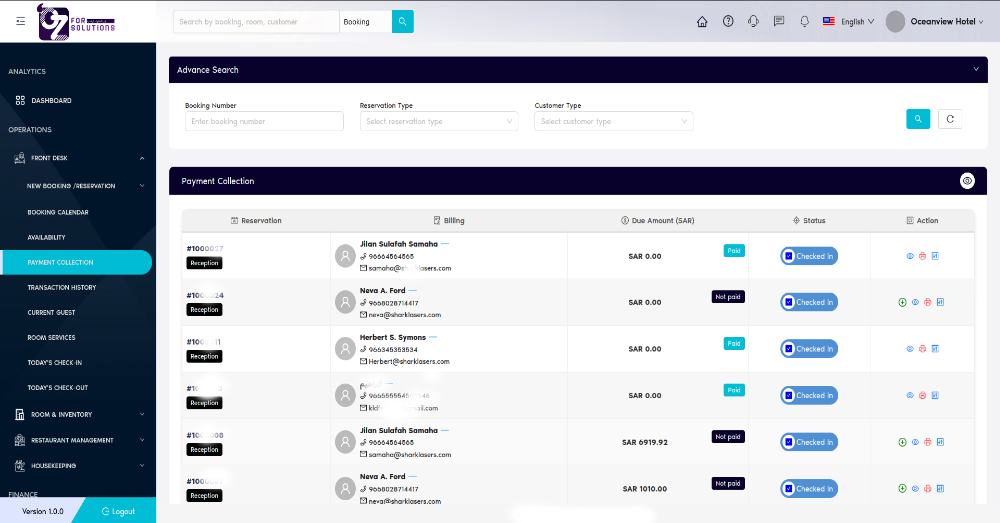Open the Booking search category dropdown
Screen dimensions: 1000x523
click(x=365, y=22)
